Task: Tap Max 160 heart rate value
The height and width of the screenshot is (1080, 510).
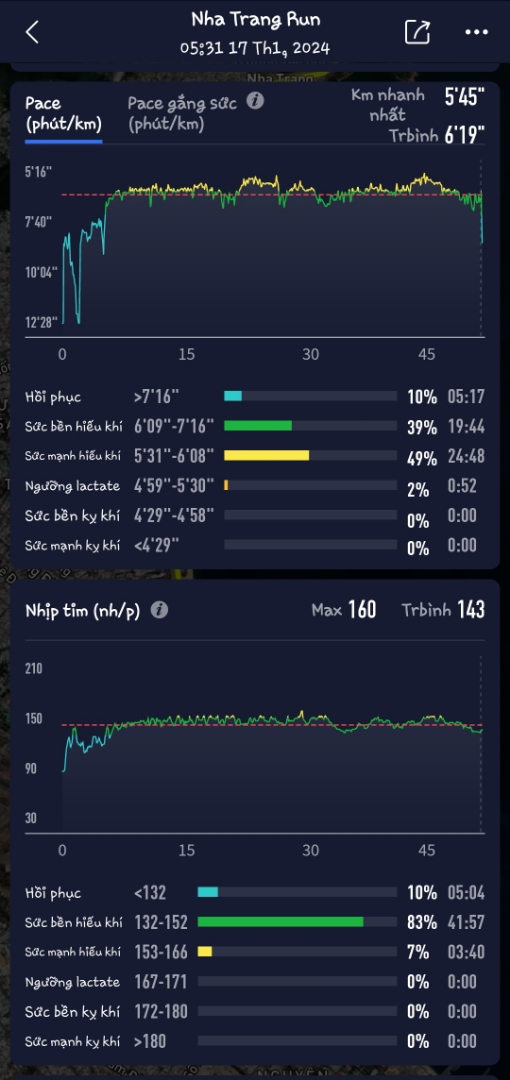Action: [344, 610]
